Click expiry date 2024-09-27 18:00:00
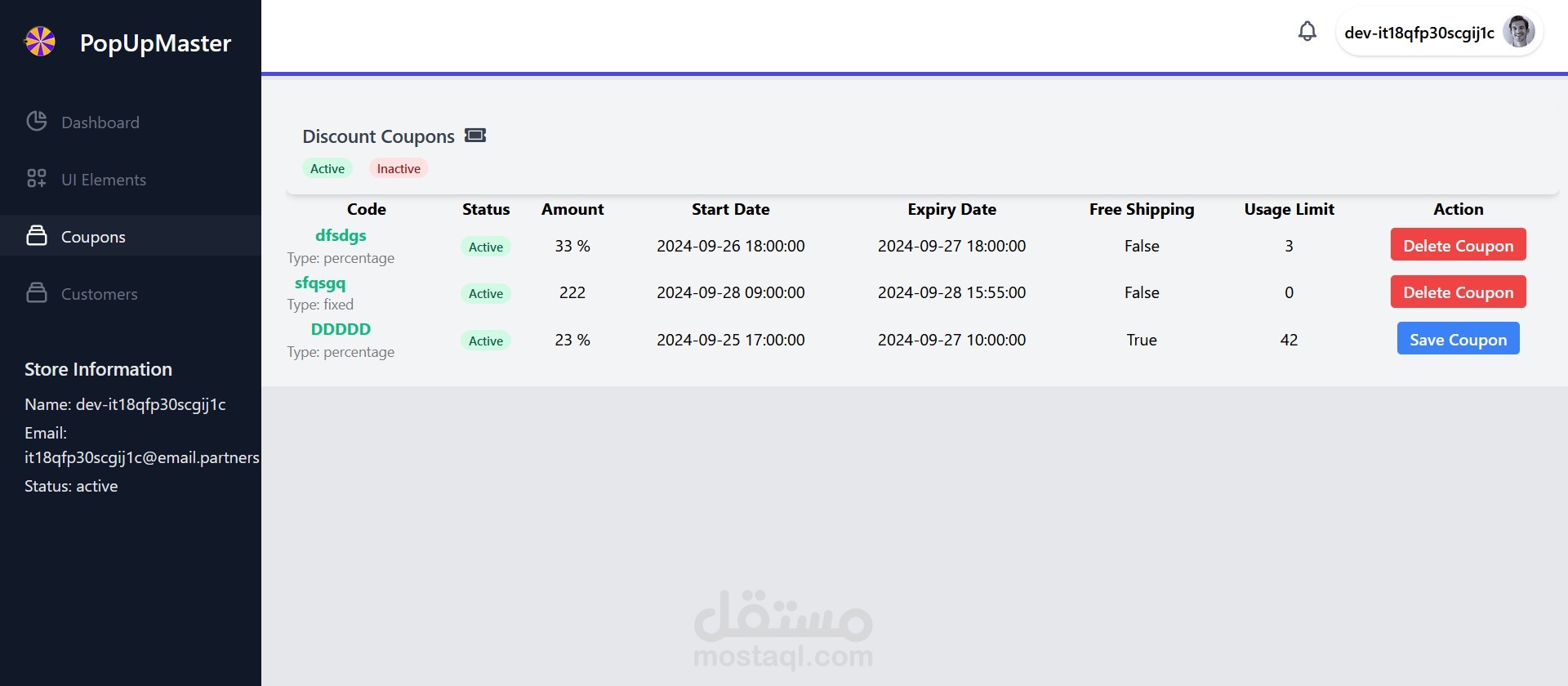Viewport: 1568px width, 686px height. [x=951, y=246]
